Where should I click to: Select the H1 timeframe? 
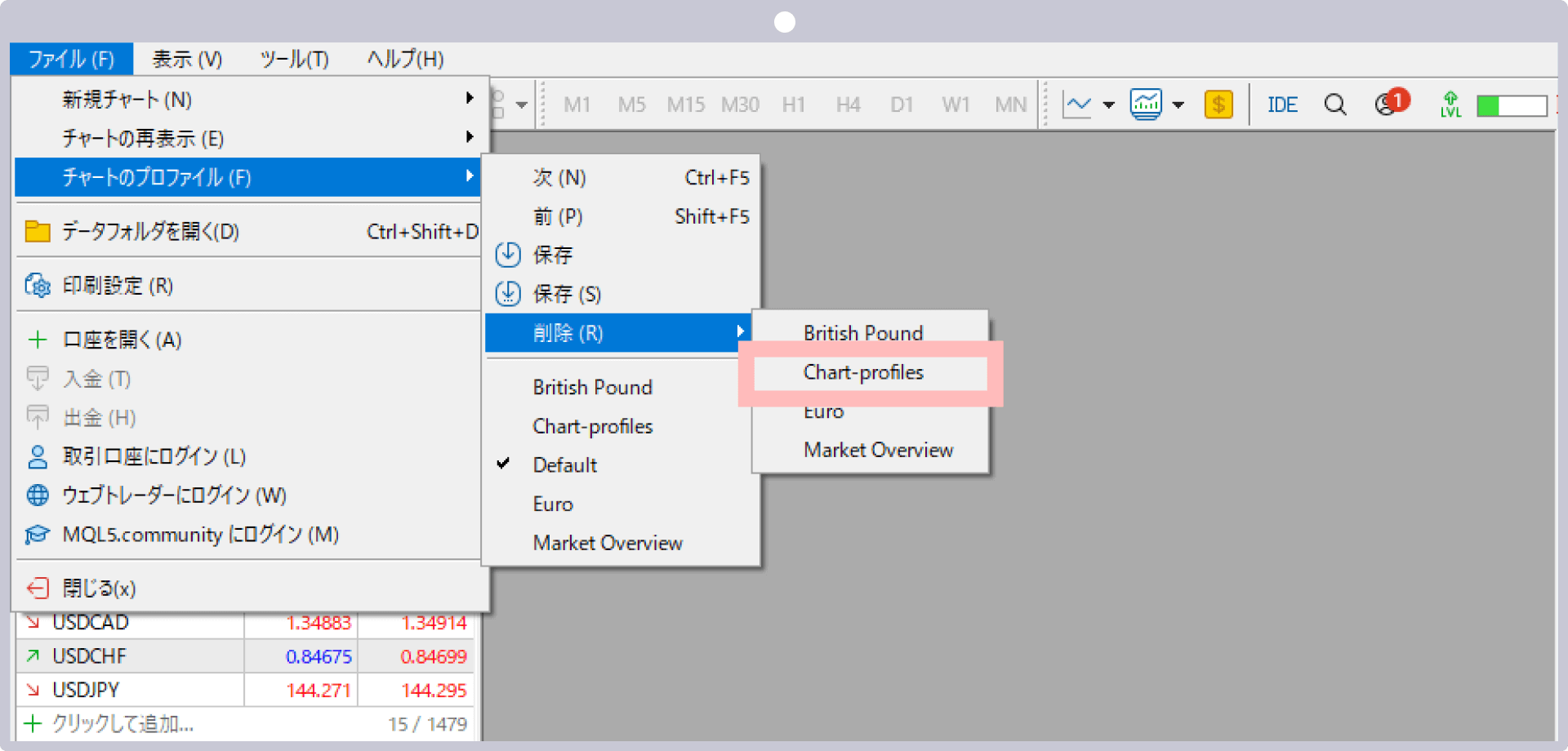(x=793, y=104)
